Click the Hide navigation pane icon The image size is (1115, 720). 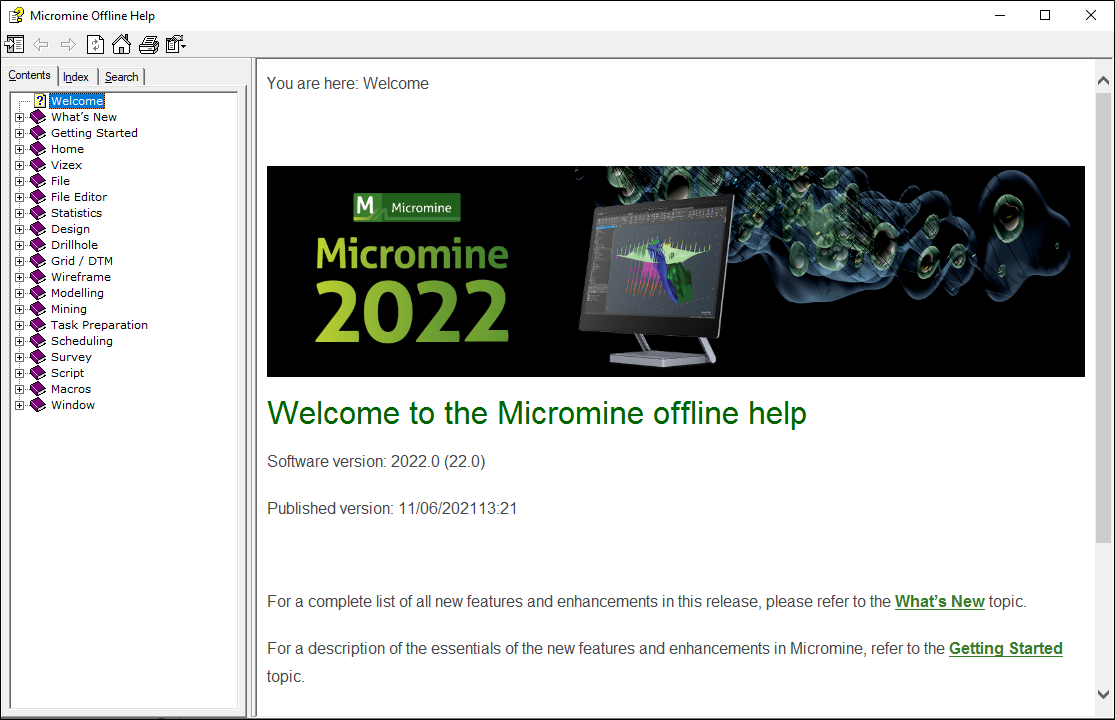click(x=15, y=44)
